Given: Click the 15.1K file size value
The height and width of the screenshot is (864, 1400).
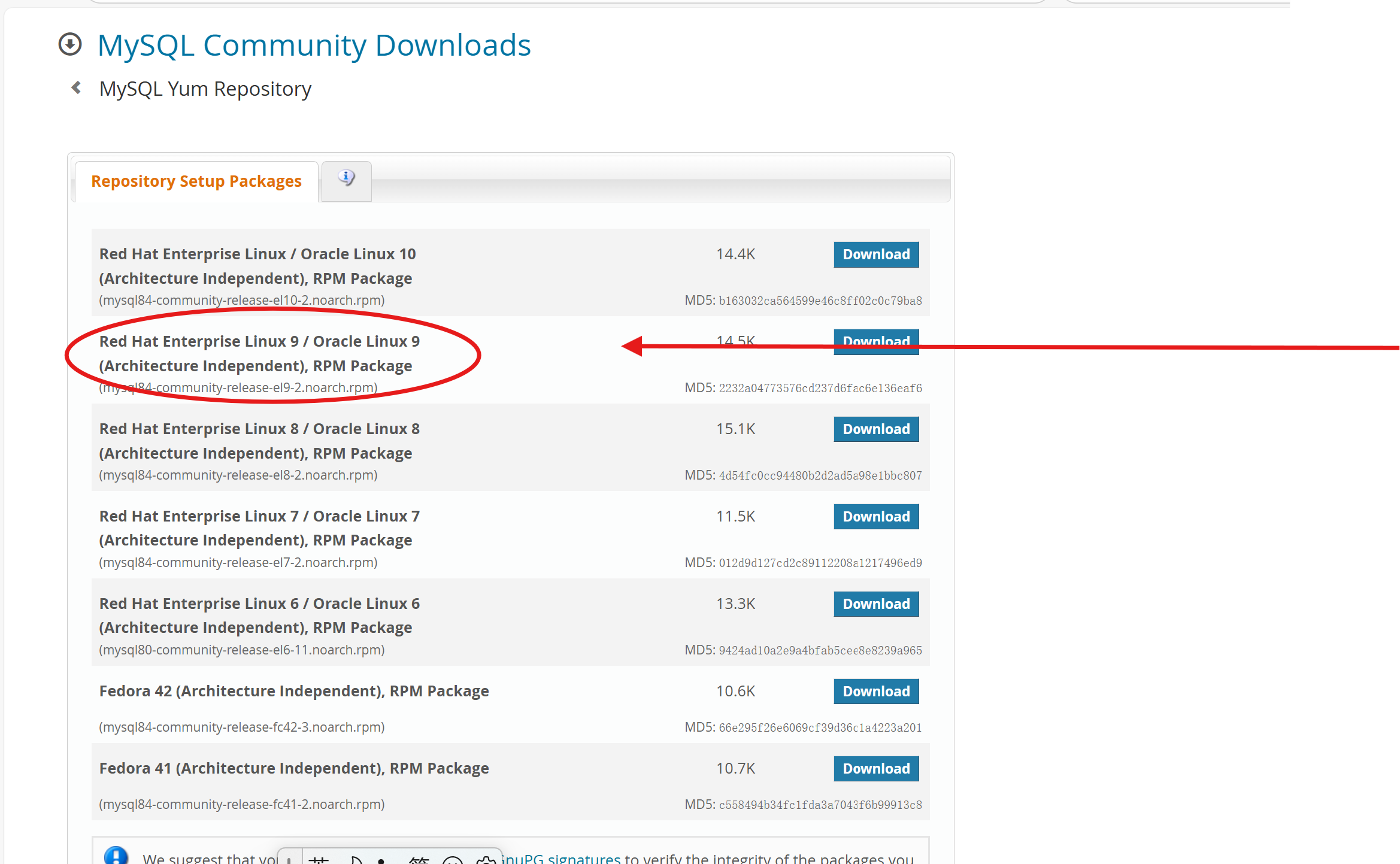Looking at the screenshot, I should coord(735,429).
